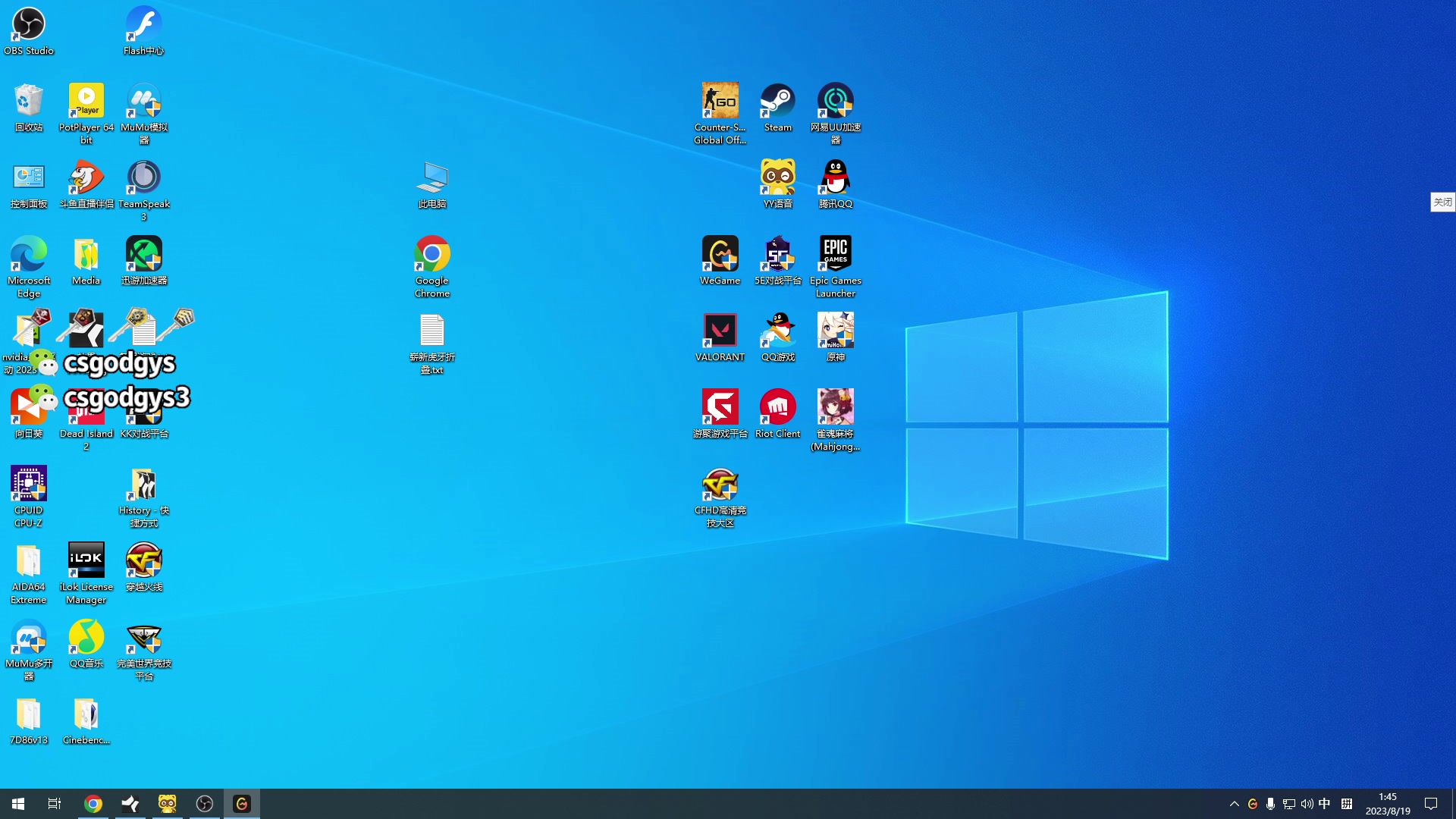This screenshot has height=819, width=1456.
Task: Select the PotPlayer 64 bit shortcut
Action: [x=86, y=114]
